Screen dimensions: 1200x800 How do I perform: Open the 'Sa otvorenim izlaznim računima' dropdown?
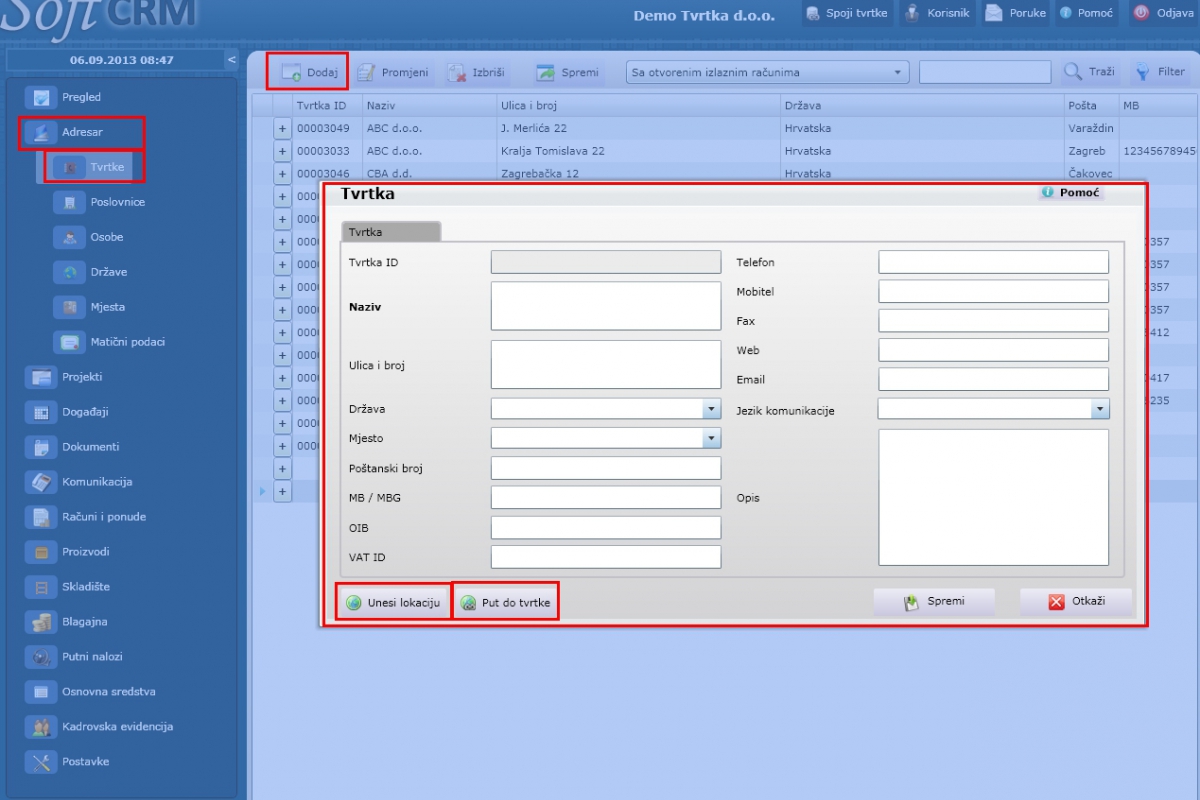[767, 72]
